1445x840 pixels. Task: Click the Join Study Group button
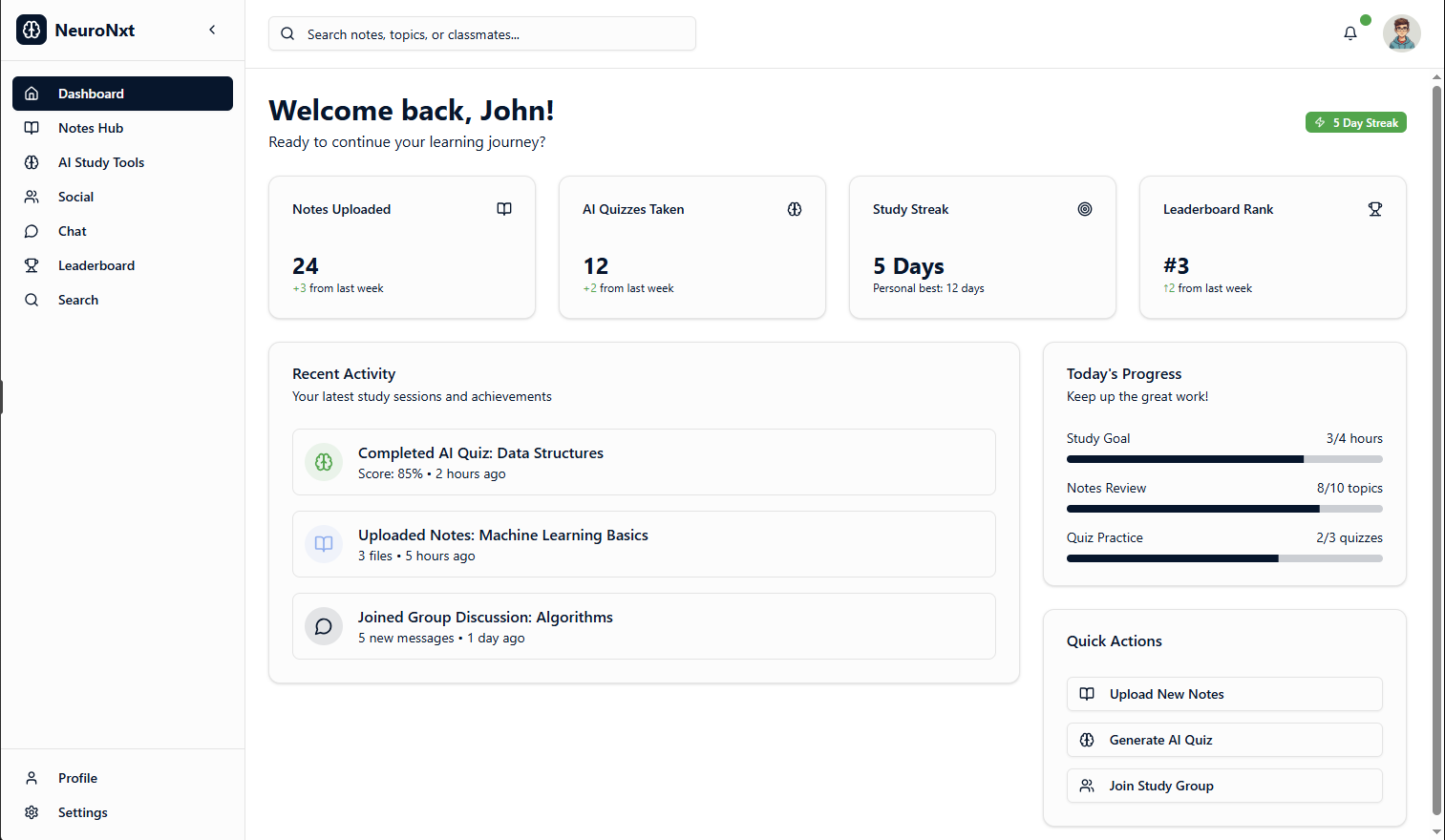click(1223, 786)
